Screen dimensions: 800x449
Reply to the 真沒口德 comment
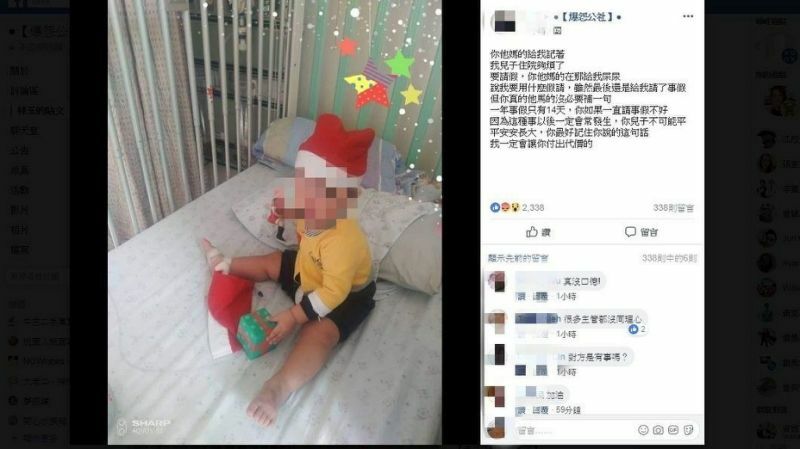[540, 296]
